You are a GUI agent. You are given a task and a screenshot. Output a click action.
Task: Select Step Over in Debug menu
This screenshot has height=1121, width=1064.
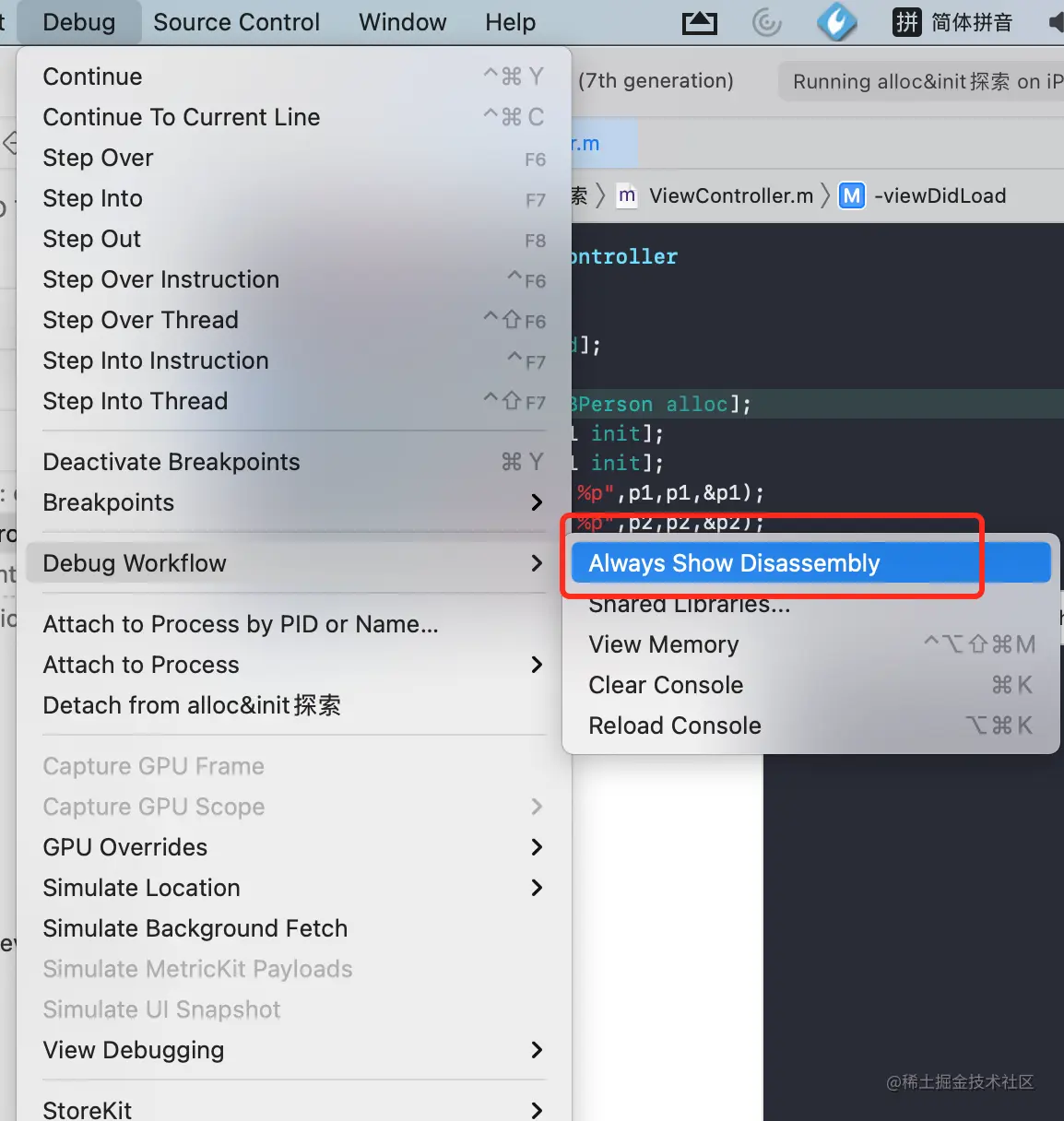click(294, 158)
